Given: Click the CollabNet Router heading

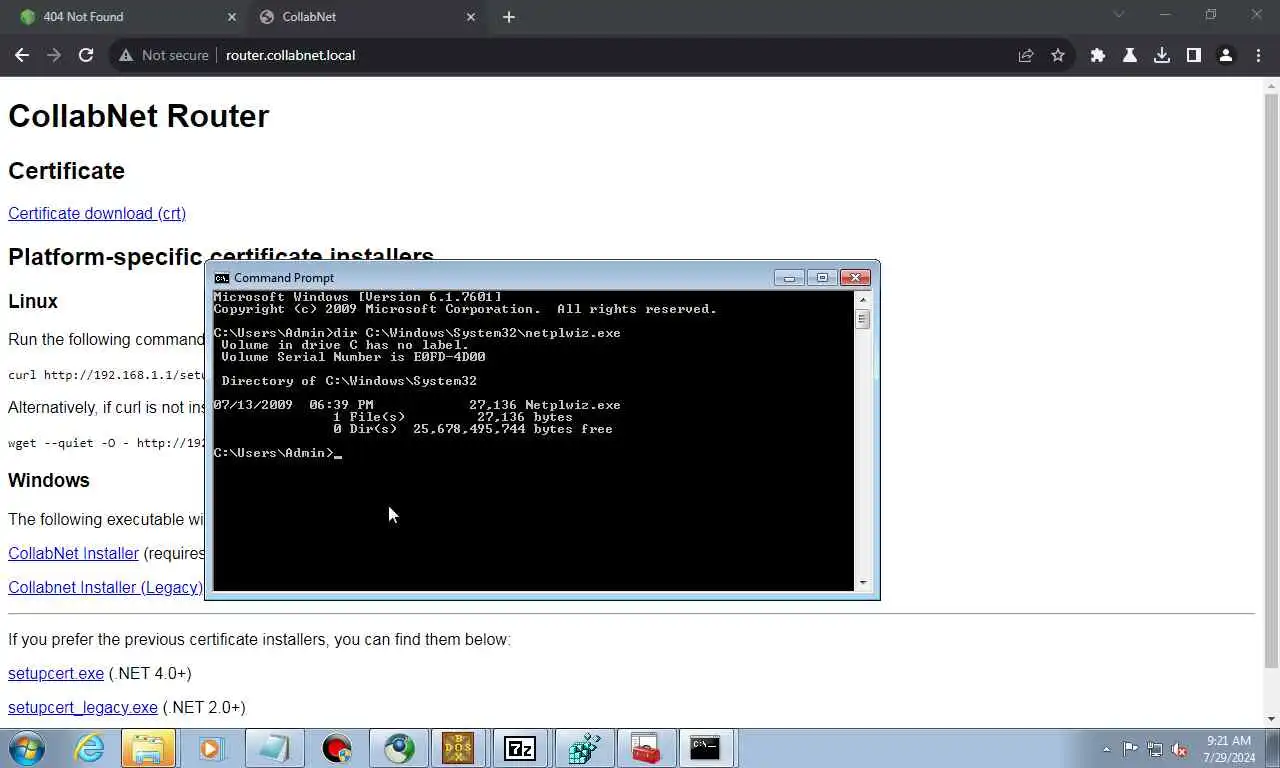Looking at the screenshot, I should [x=138, y=116].
